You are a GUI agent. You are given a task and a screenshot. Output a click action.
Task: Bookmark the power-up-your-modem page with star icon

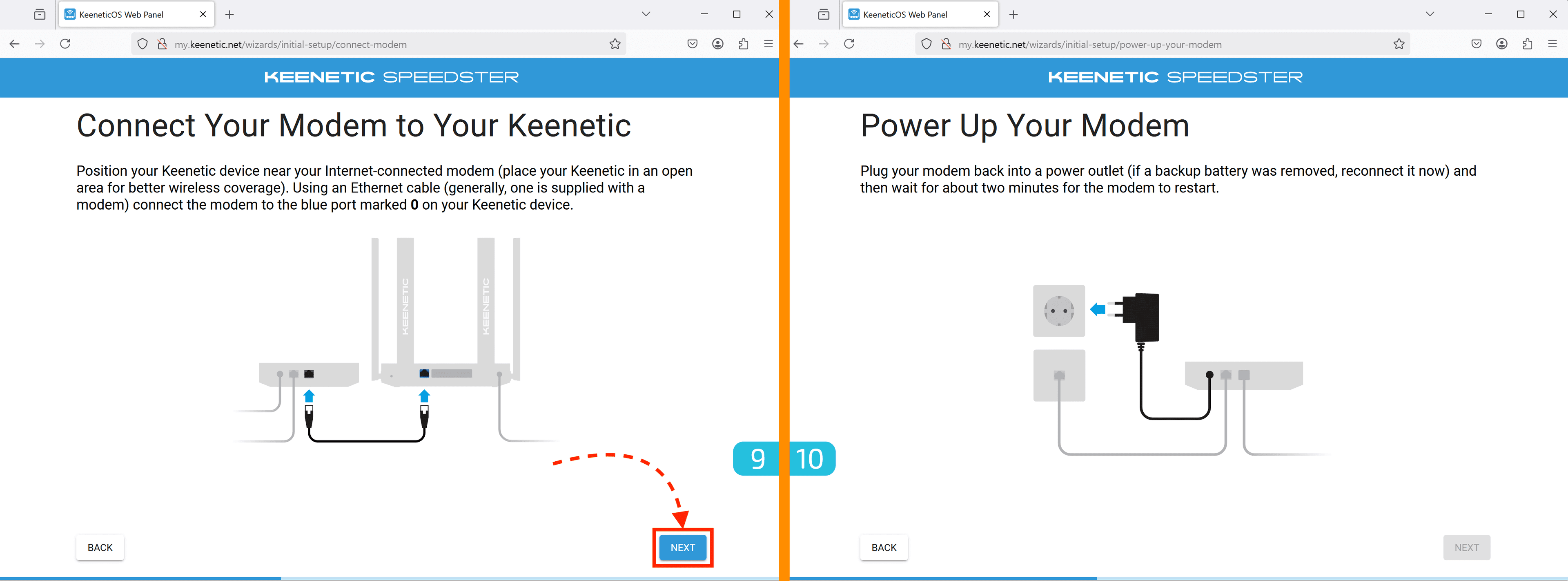(x=1398, y=44)
